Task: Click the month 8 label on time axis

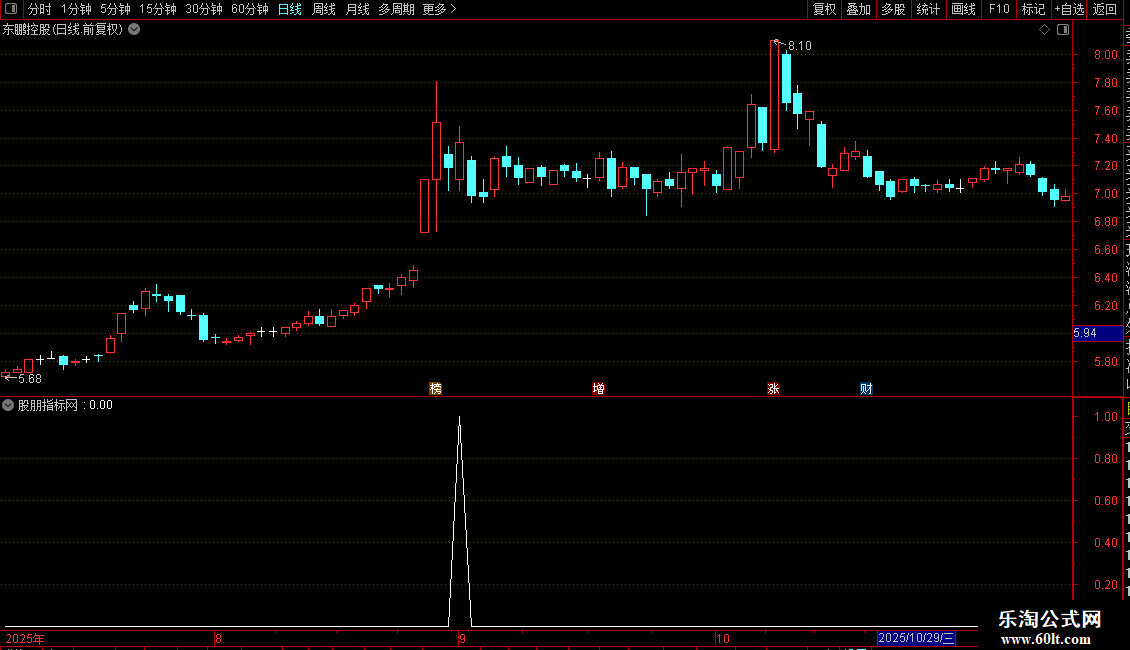Action: [x=218, y=638]
